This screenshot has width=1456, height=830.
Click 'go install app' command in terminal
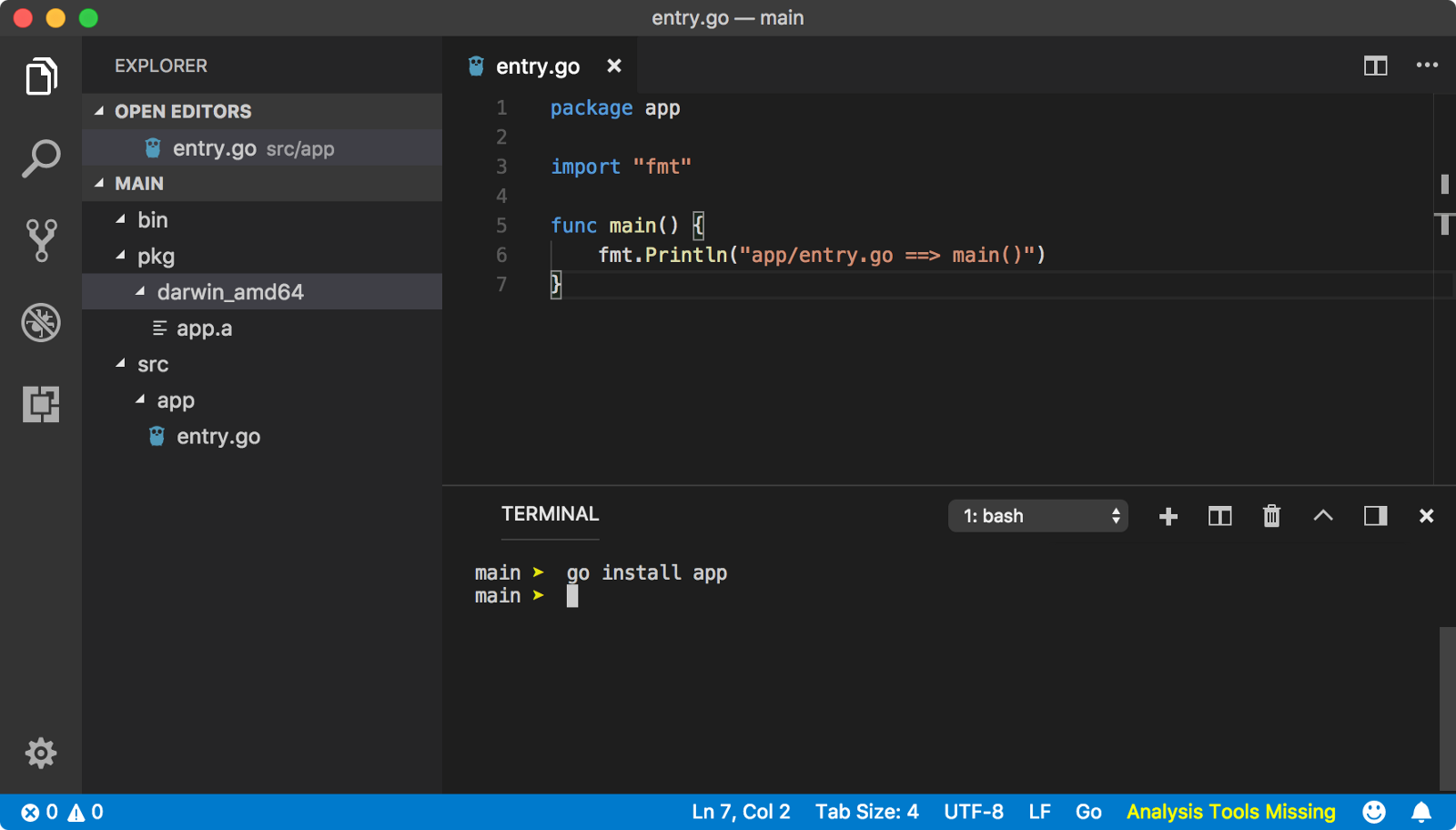tap(646, 572)
